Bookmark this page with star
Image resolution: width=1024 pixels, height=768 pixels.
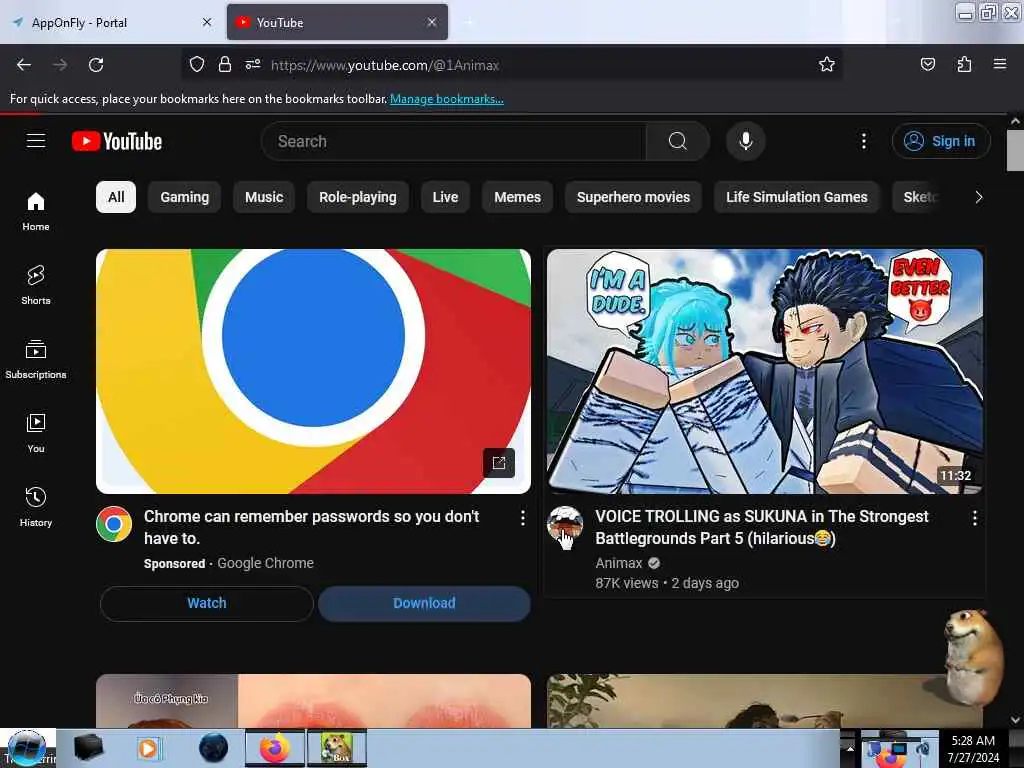[827, 64]
